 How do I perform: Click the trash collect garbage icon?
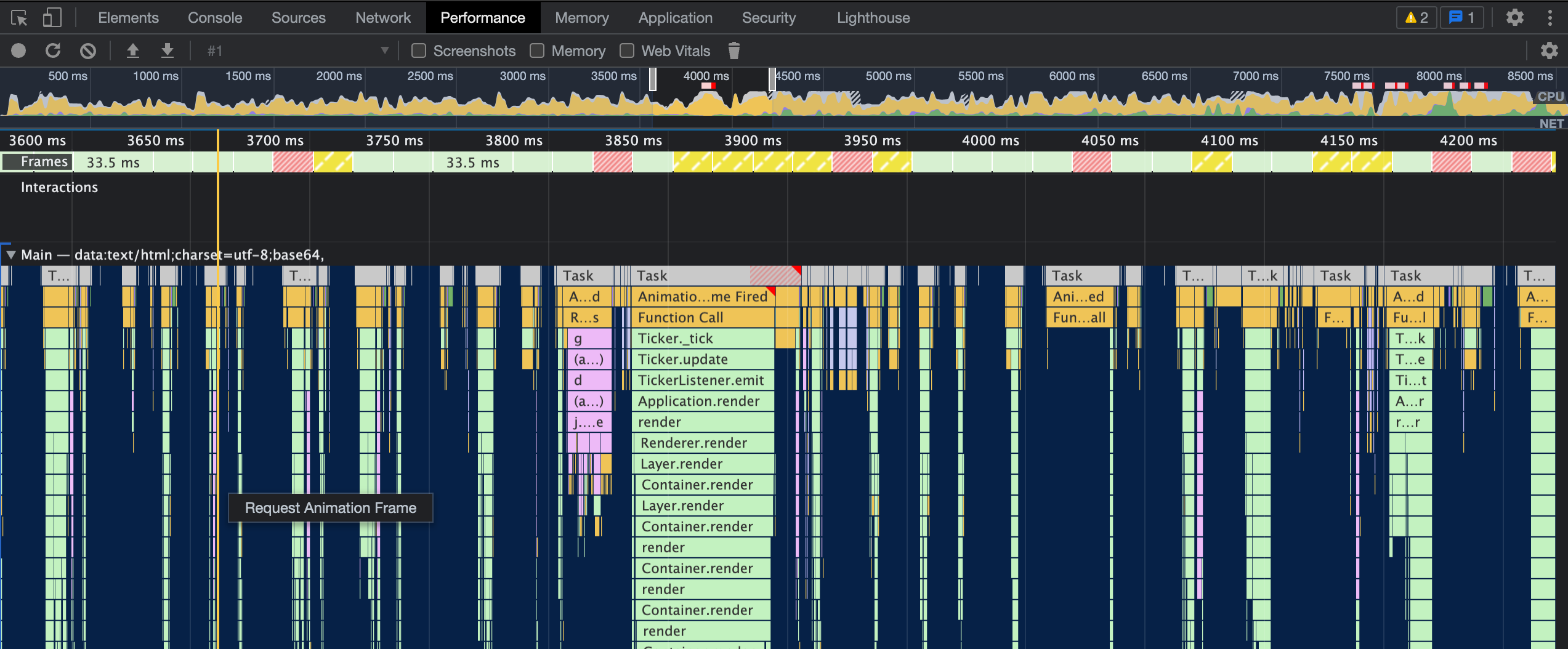pos(733,50)
